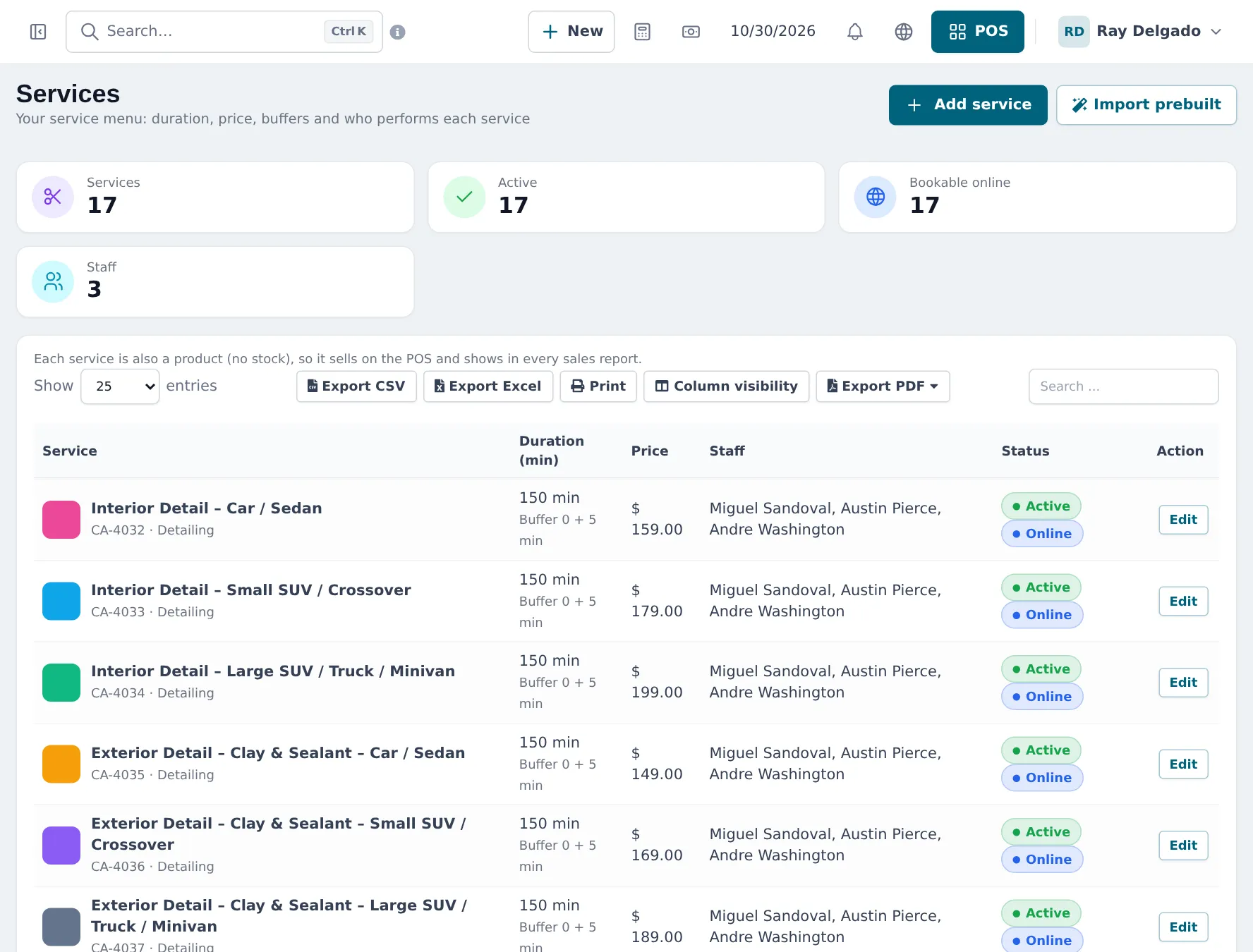This screenshot has width=1253, height=952.
Task: Edit Interior Detail – Small SUV / Crossover
Action: click(1183, 602)
